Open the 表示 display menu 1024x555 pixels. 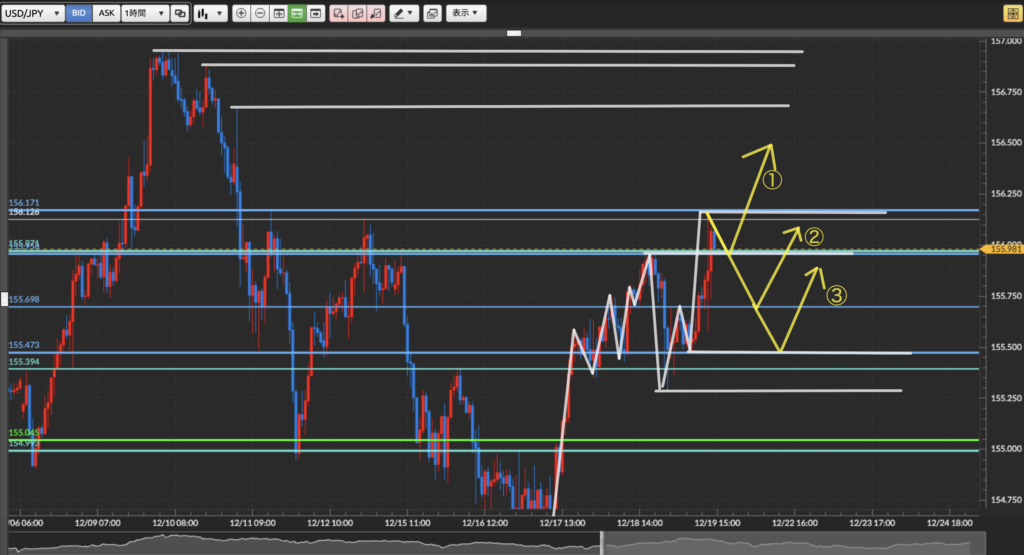[464, 14]
